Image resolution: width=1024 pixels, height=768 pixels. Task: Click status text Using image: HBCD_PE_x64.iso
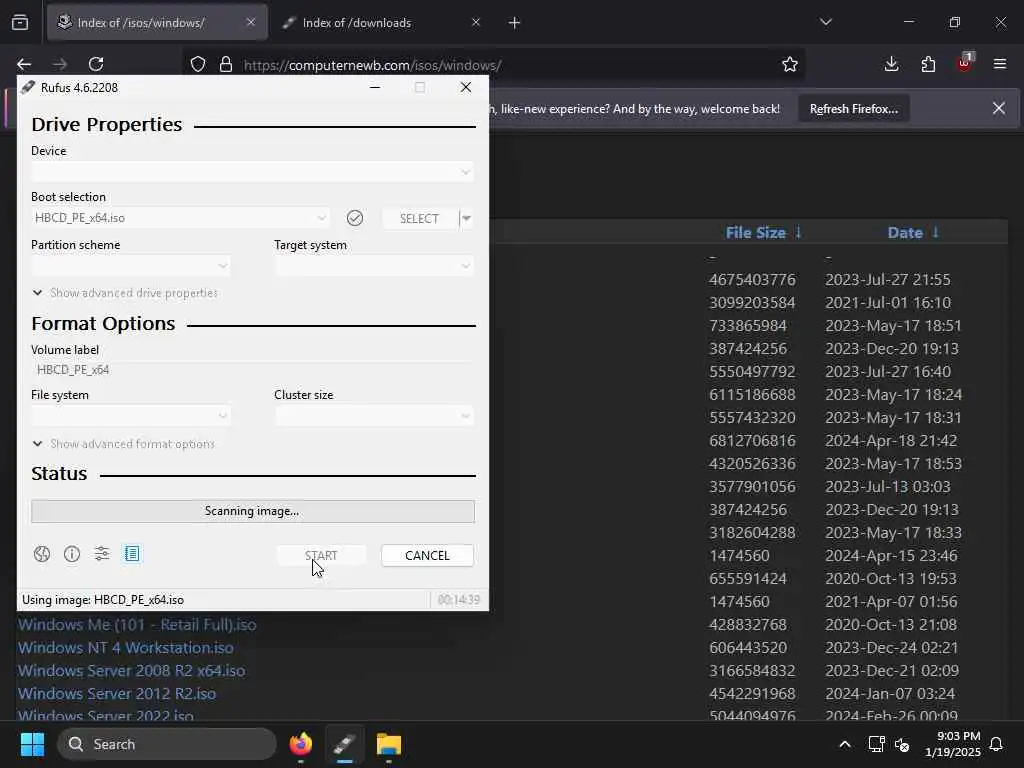click(x=103, y=600)
